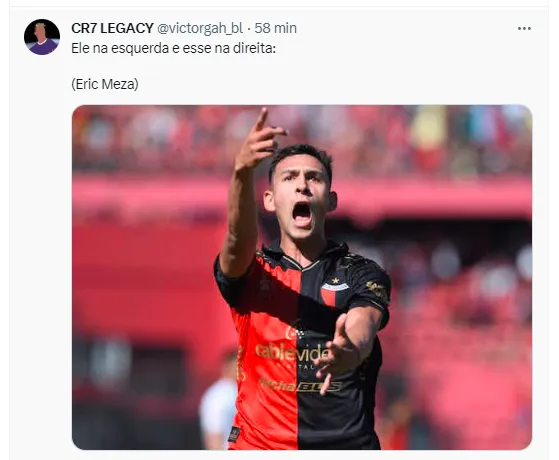Image resolution: width=559 pixels, height=460 pixels.
Task: Click the '(Eric Meza)' text line
Action: pos(105,84)
